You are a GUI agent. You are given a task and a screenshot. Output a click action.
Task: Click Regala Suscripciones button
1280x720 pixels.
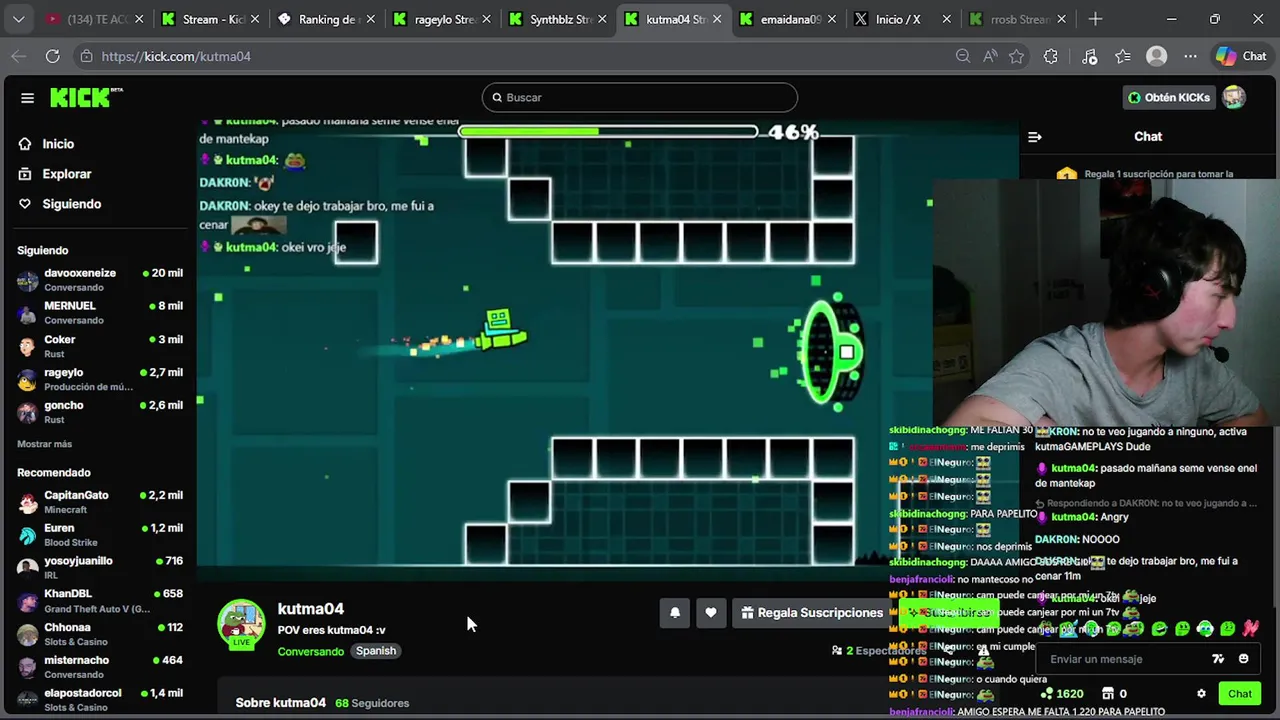pyautogui.click(x=811, y=613)
